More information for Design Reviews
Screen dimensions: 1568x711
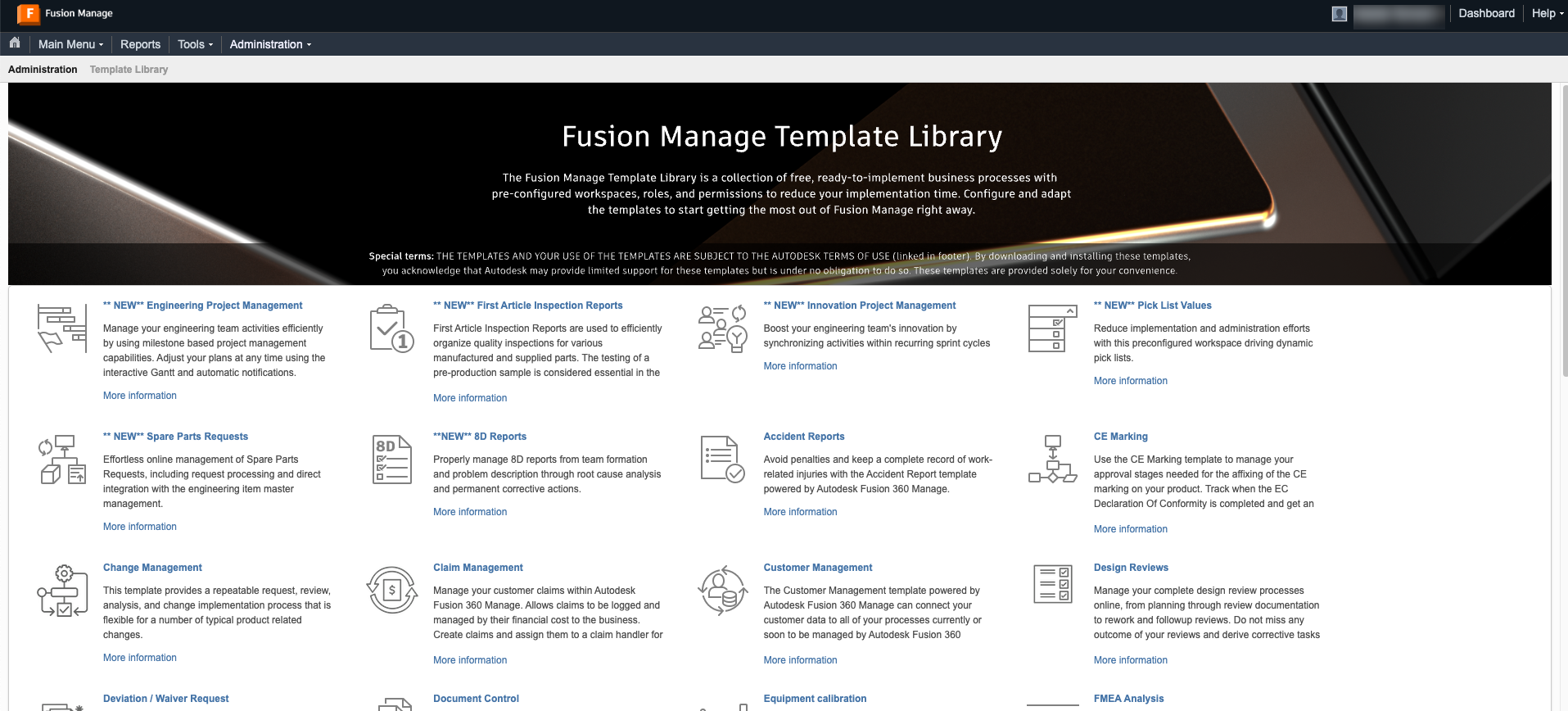tap(1131, 660)
